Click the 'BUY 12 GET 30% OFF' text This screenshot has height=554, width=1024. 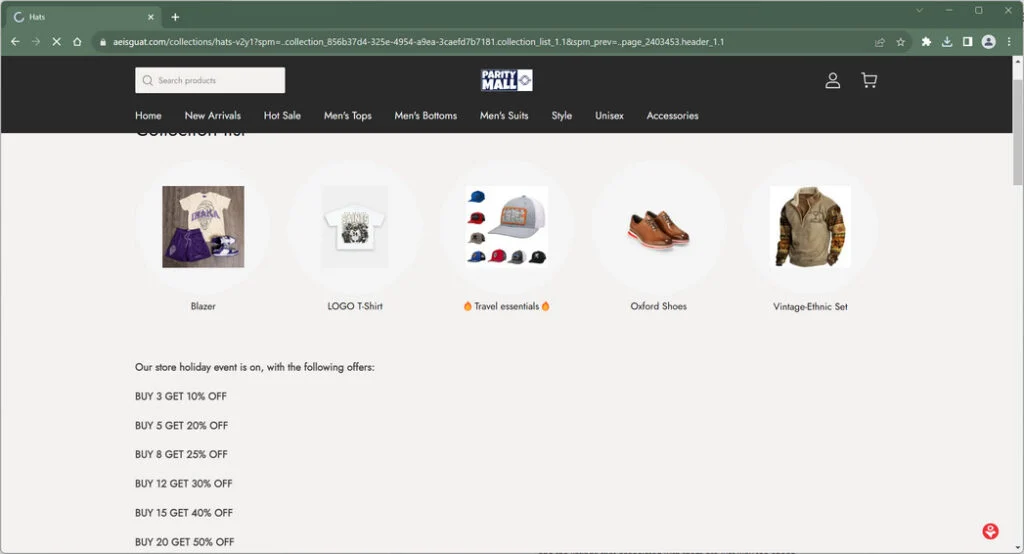[x=184, y=484]
